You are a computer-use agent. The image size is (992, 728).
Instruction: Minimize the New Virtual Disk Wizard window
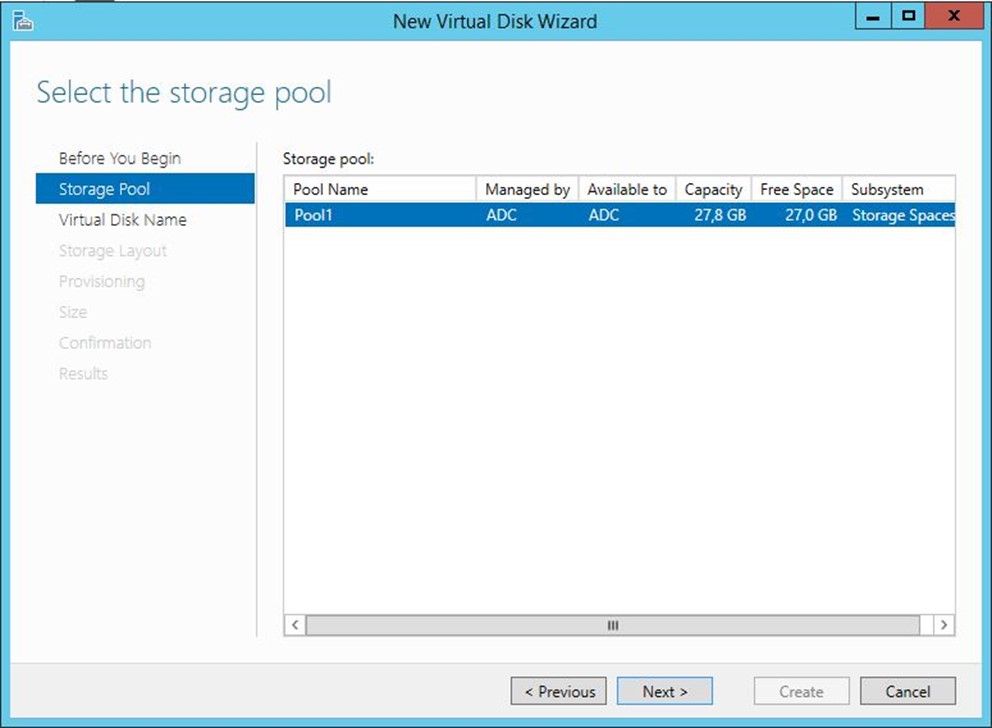point(872,16)
